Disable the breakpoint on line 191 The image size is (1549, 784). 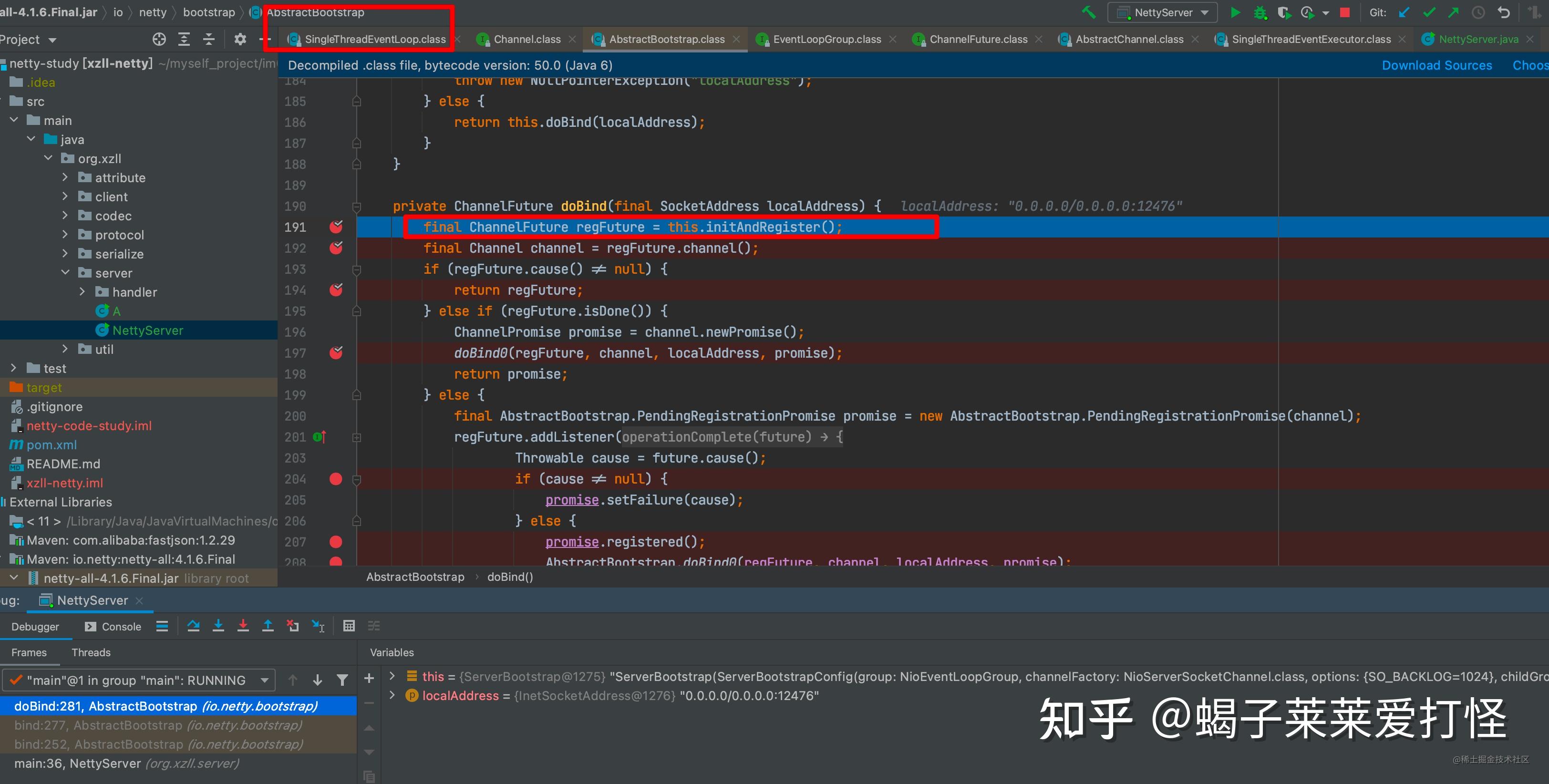coord(336,227)
